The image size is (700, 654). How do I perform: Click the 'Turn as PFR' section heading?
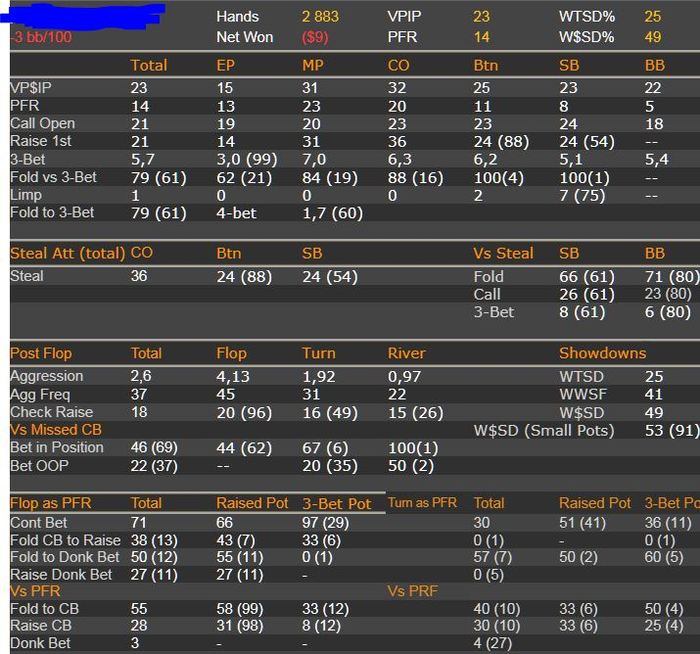(x=423, y=503)
